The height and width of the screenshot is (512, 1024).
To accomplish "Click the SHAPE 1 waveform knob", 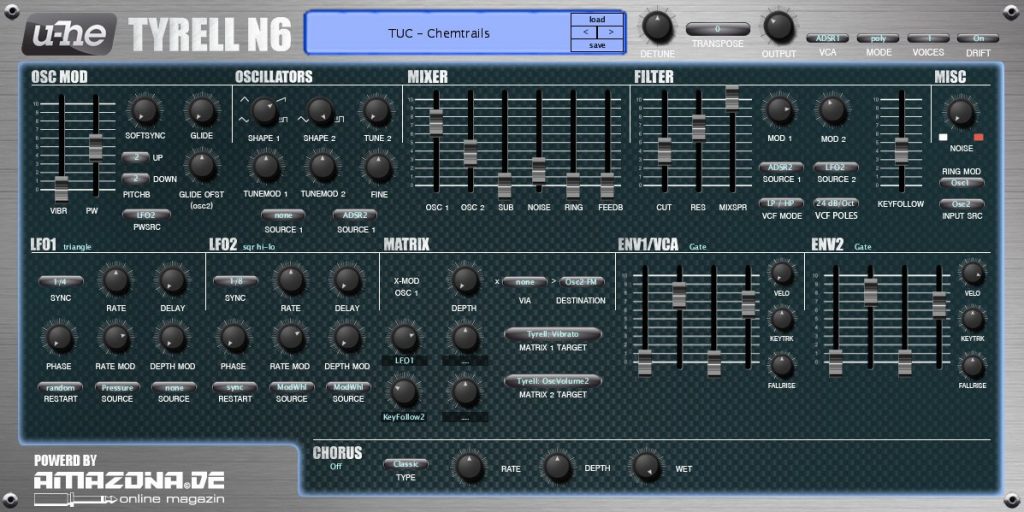I will (x=264, y=112).
